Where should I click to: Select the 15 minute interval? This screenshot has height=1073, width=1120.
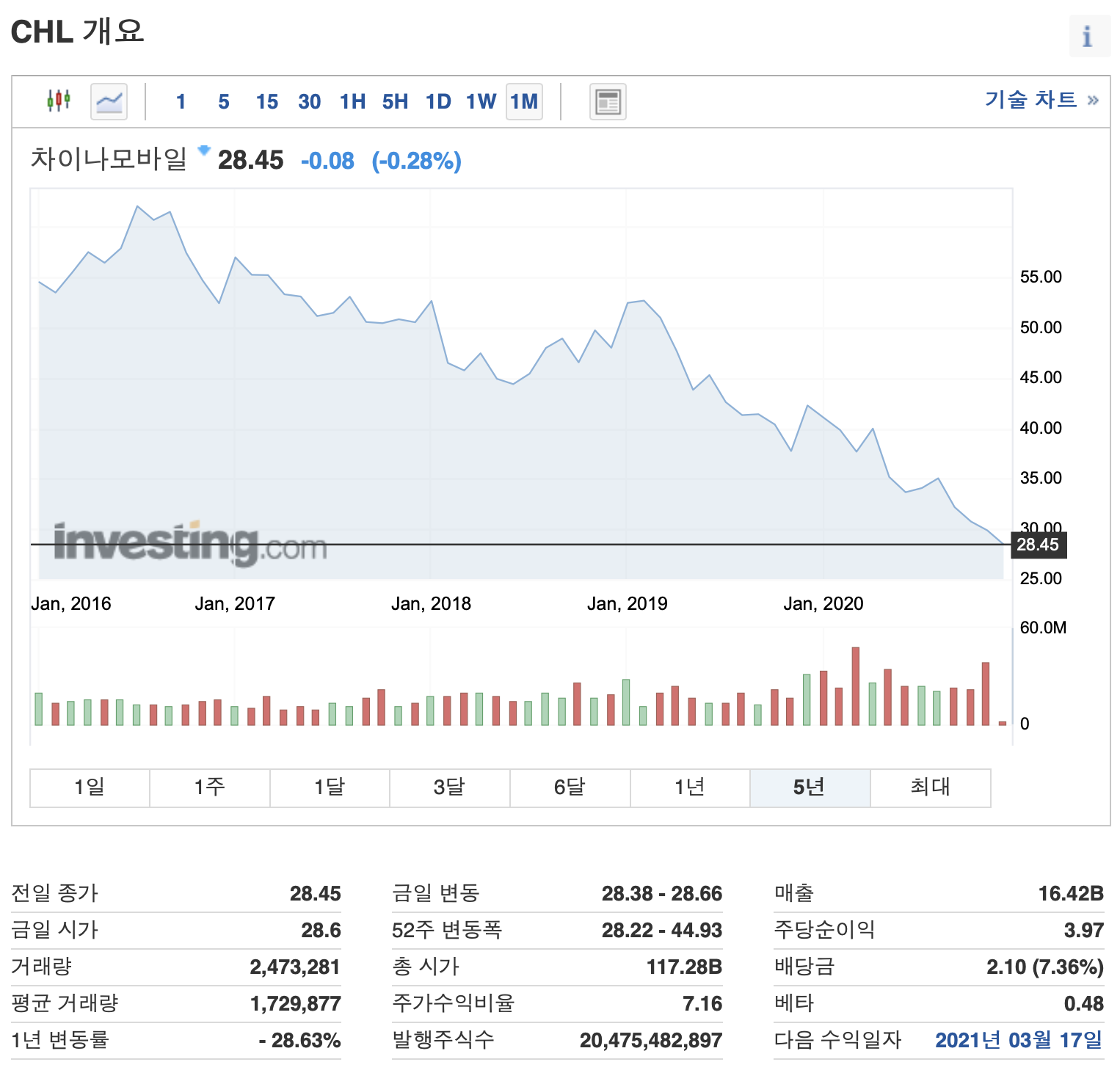267,101
